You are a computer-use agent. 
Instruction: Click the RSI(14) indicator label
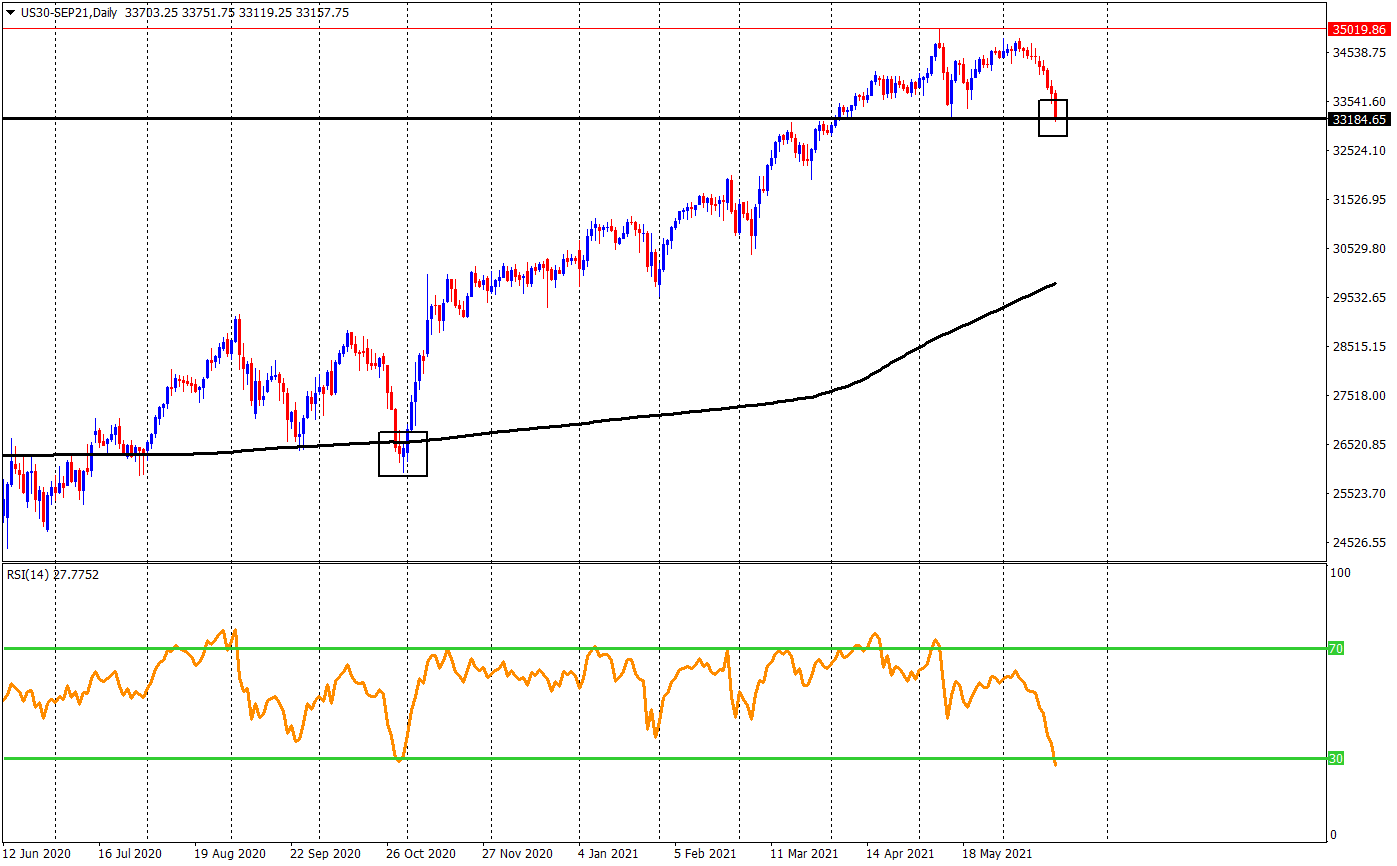click(x=27, y=574)
